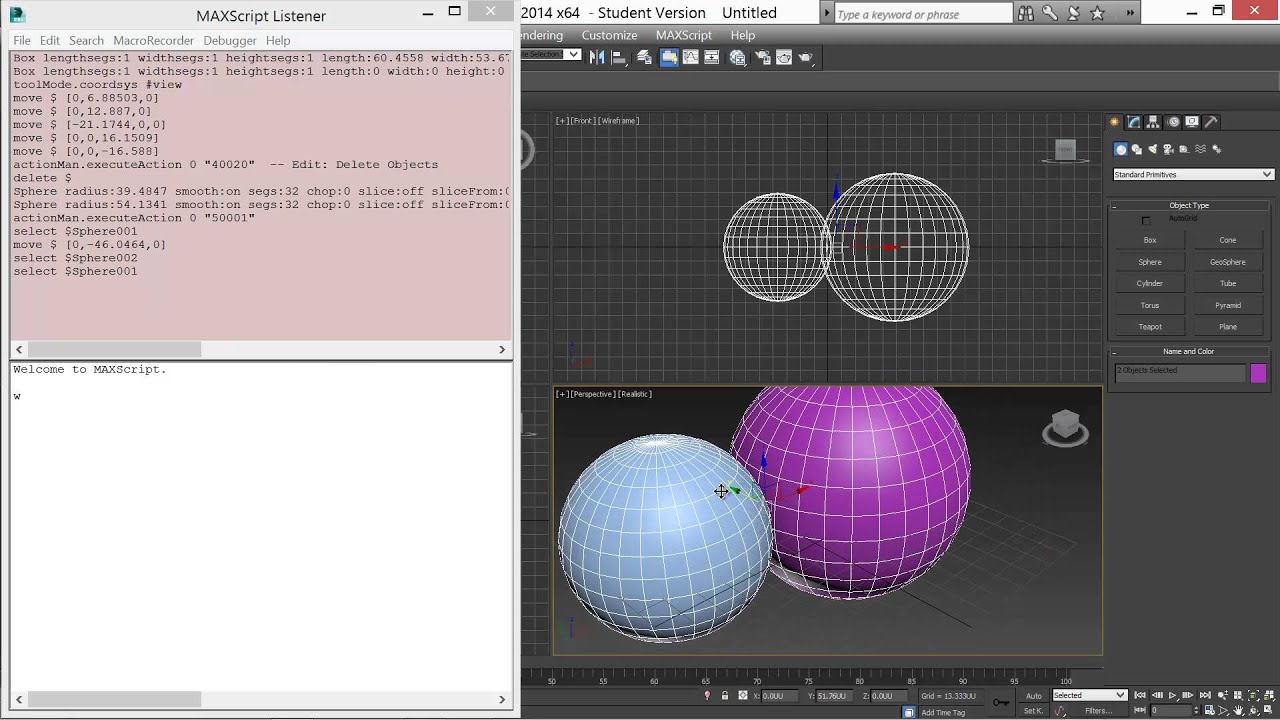Open the Modify panel tab
The height and width of the screenshot is (720, 1280).
coord(1134,122)
